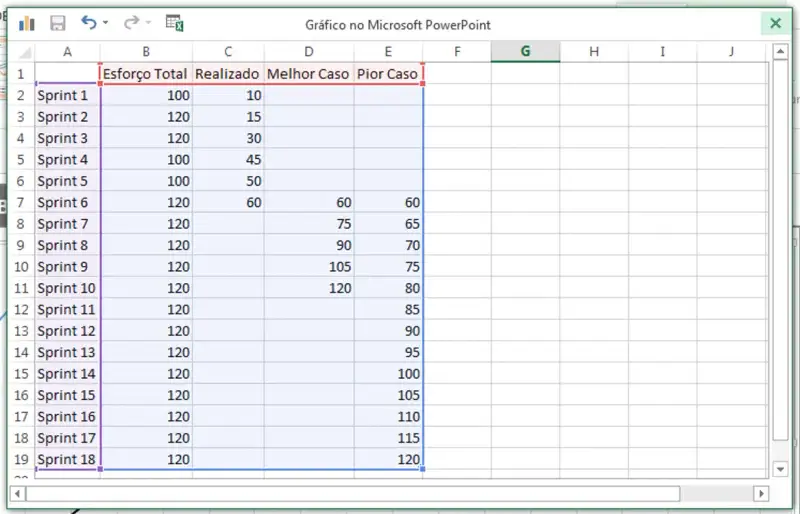Select column A header
800x514 pixels.
coord(67,52)
